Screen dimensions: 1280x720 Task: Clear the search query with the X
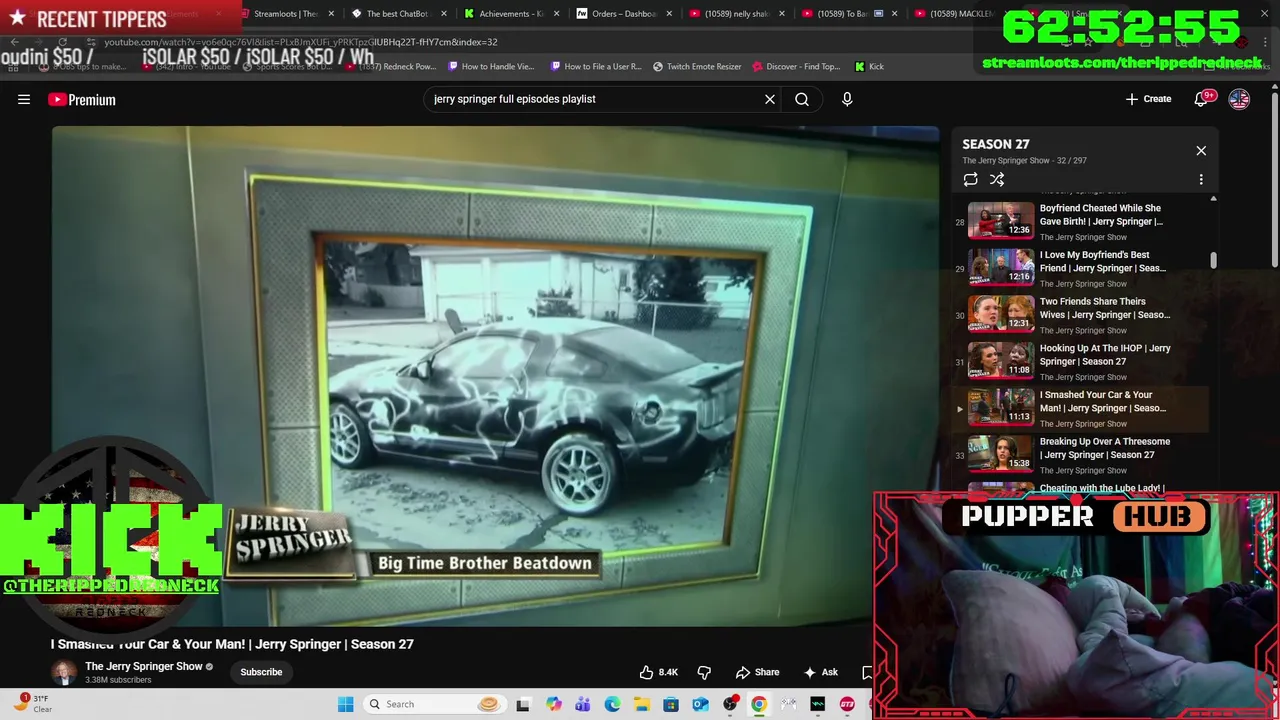click(770, 99)
